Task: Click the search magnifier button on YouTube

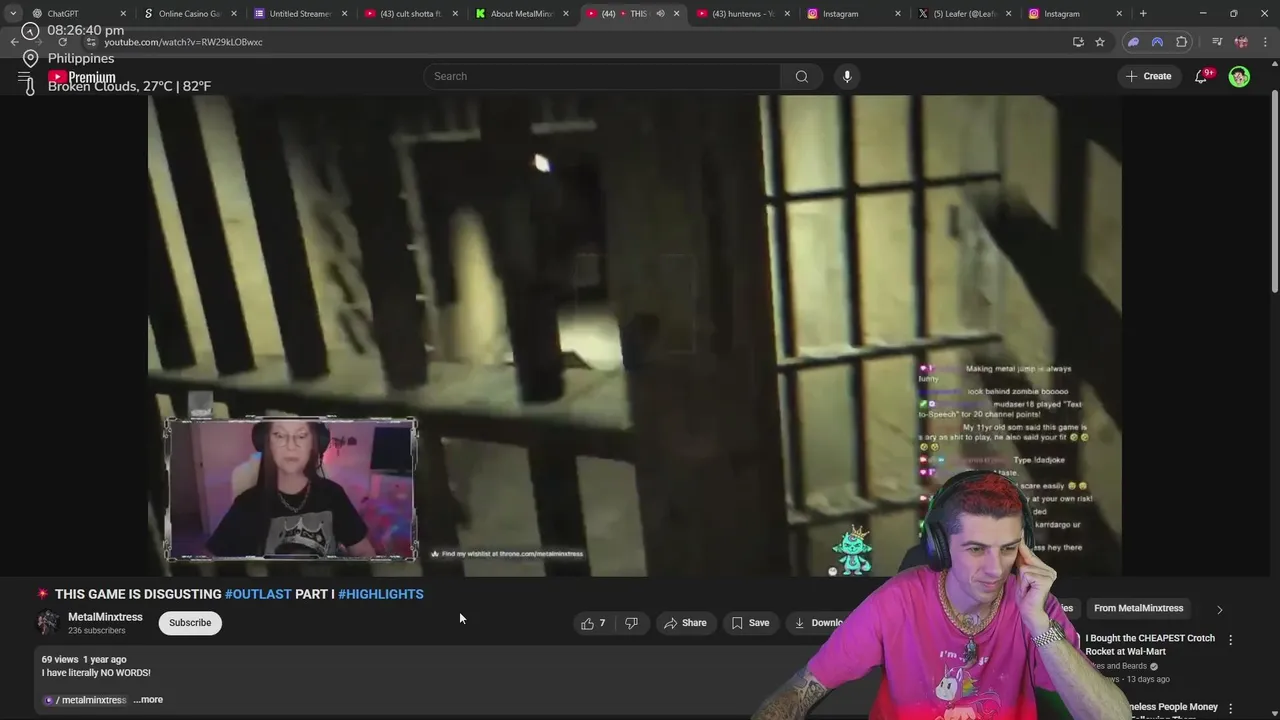Action: click(802, 76)
